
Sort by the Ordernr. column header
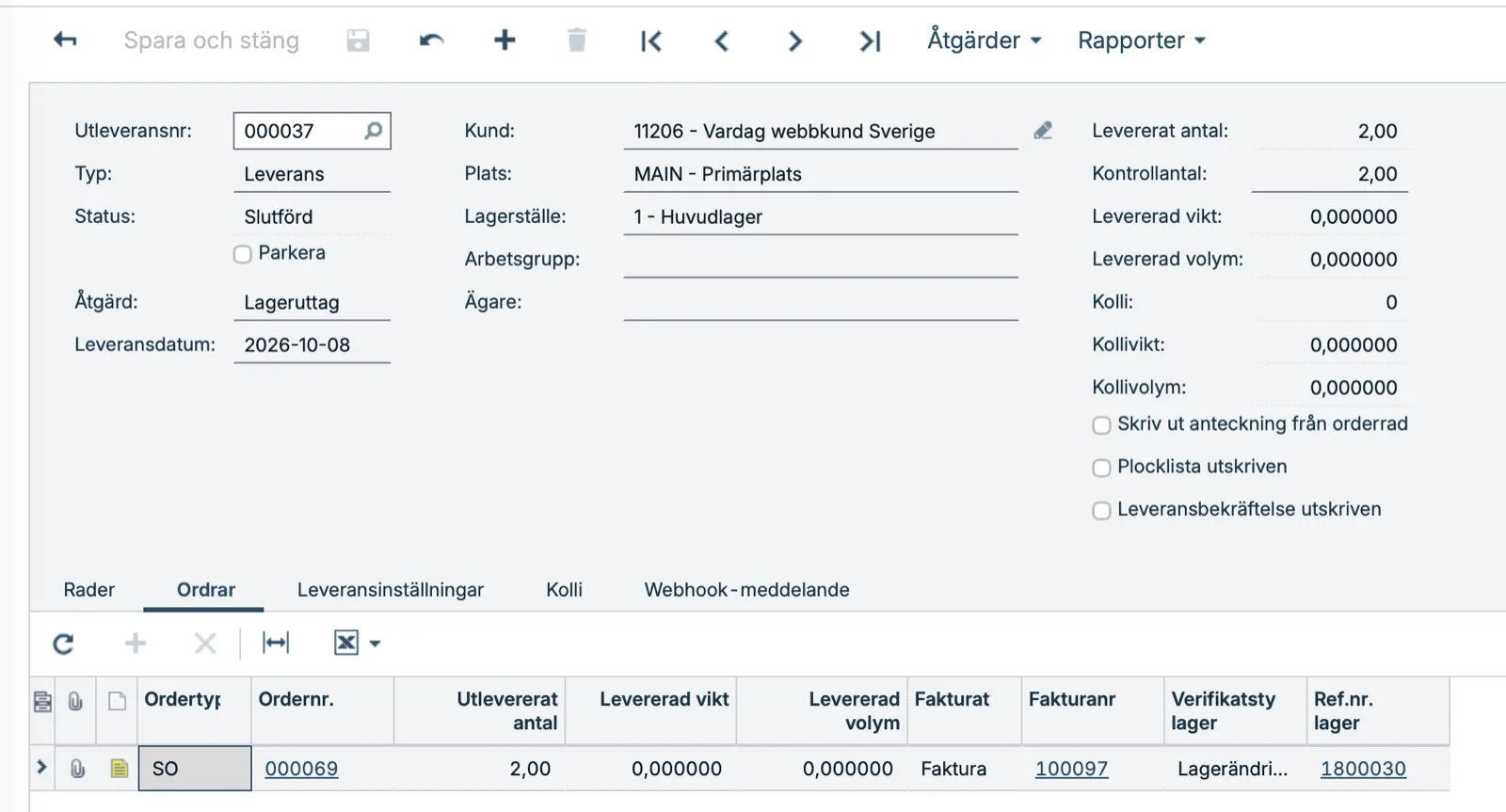pos(323,711)
